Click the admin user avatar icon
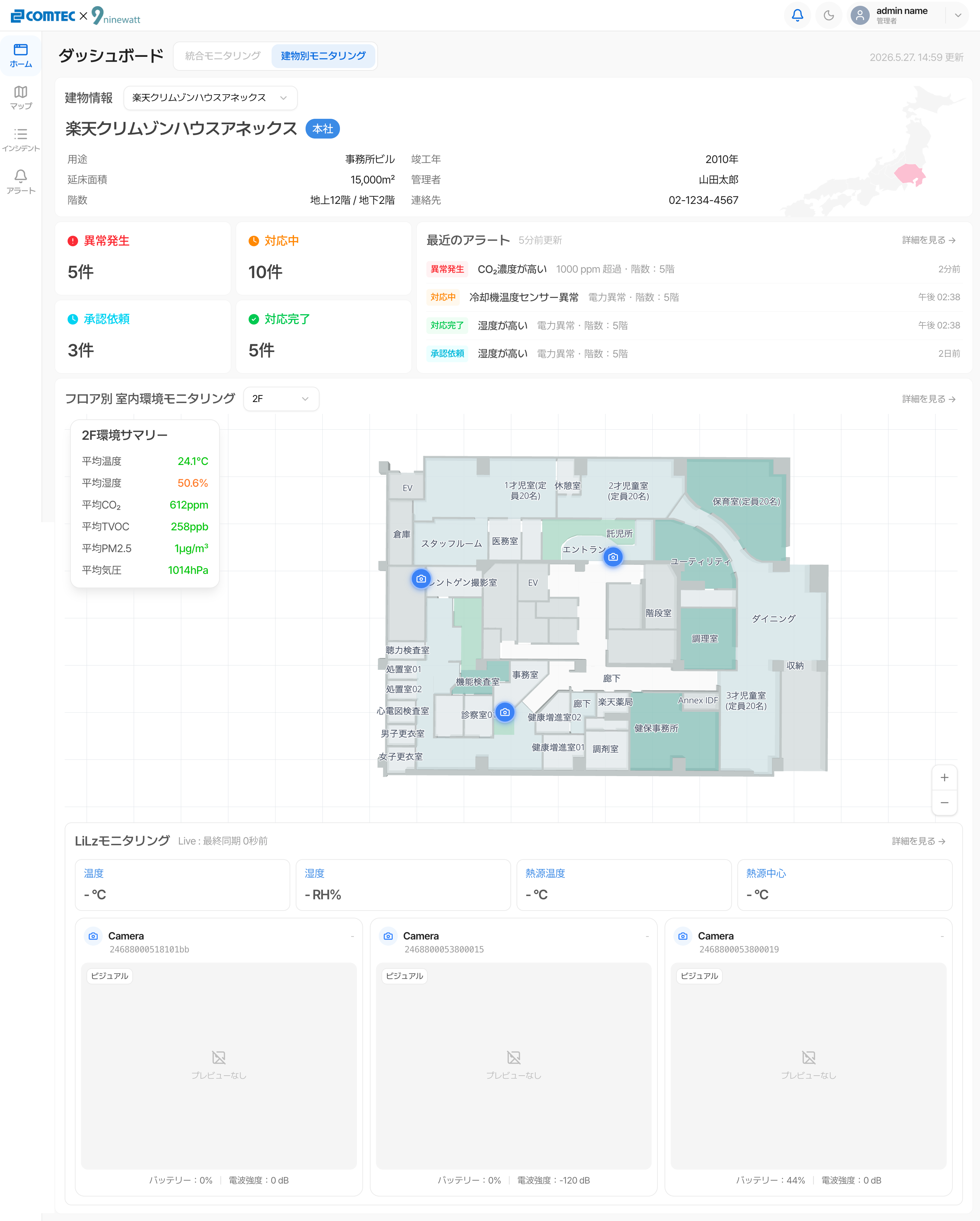The width and height of the screenshot is (980, 1221). click(x=860, y=15)
